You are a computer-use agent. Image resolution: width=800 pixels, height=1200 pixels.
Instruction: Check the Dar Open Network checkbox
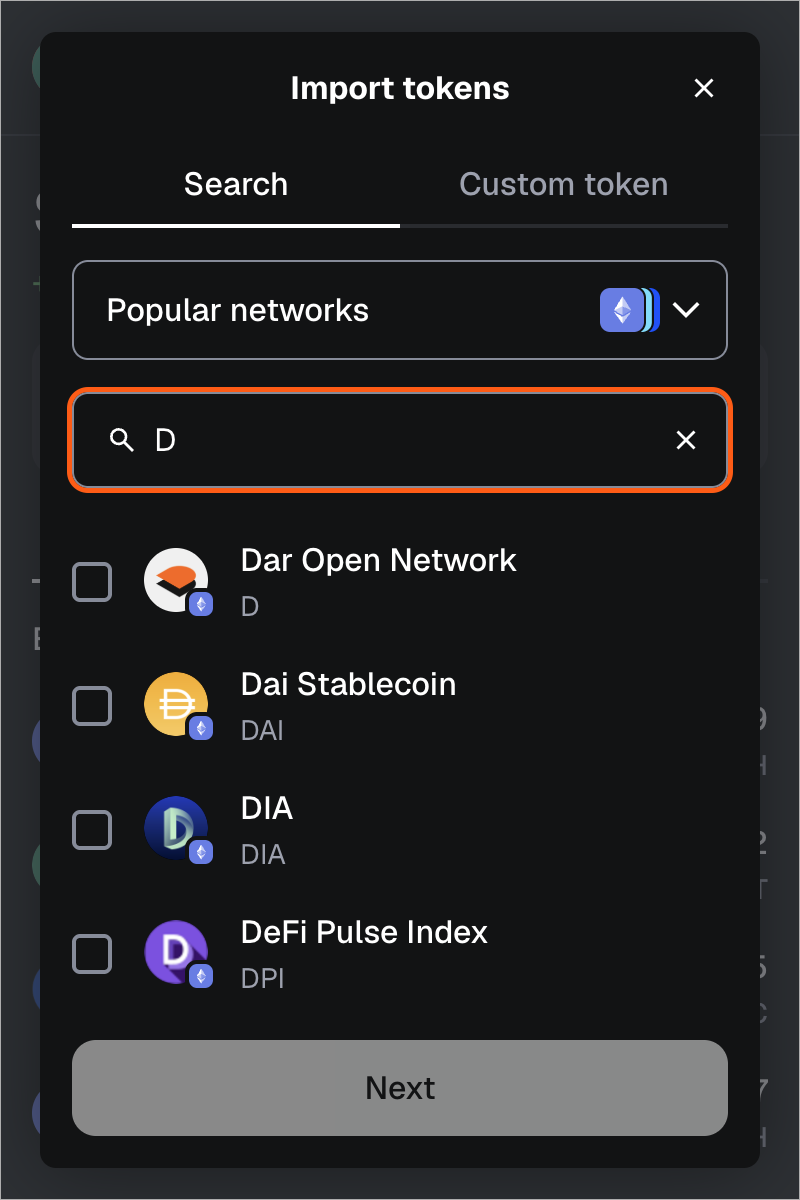click(x=92, y=582)
